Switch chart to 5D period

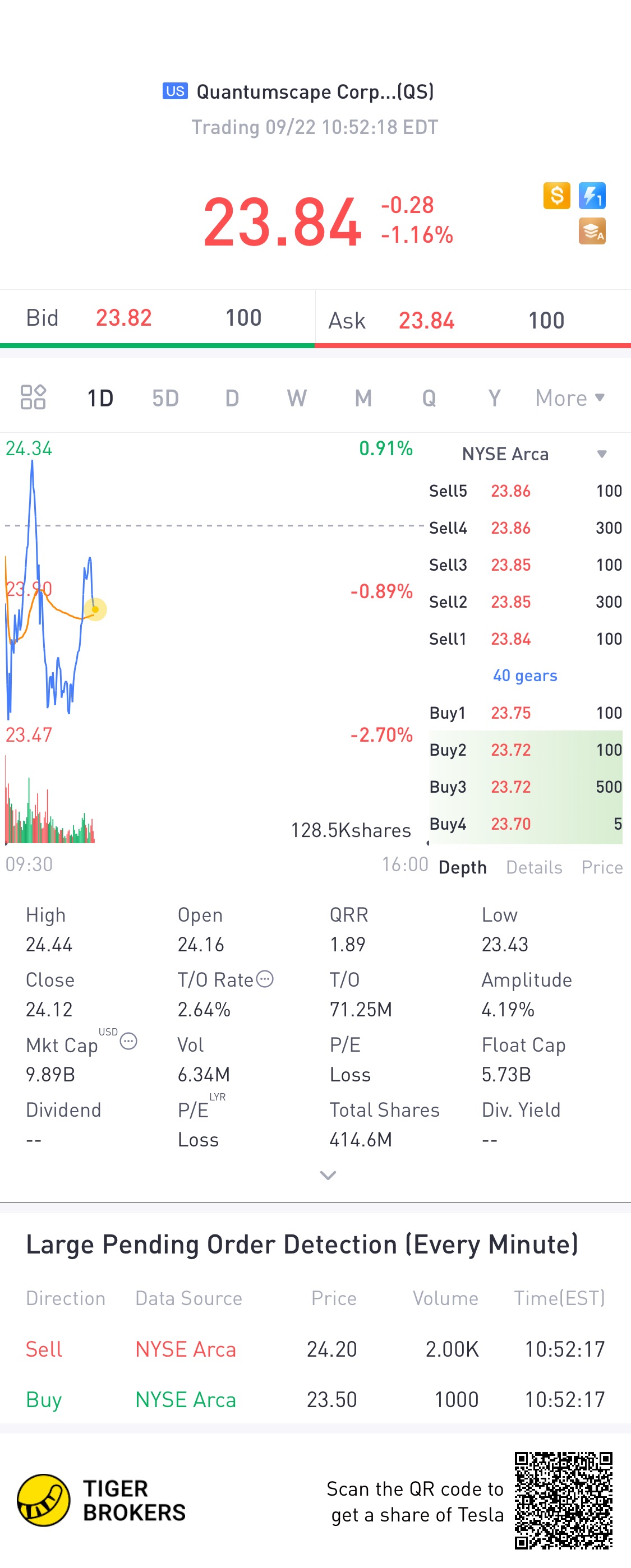tap(165, 398)
